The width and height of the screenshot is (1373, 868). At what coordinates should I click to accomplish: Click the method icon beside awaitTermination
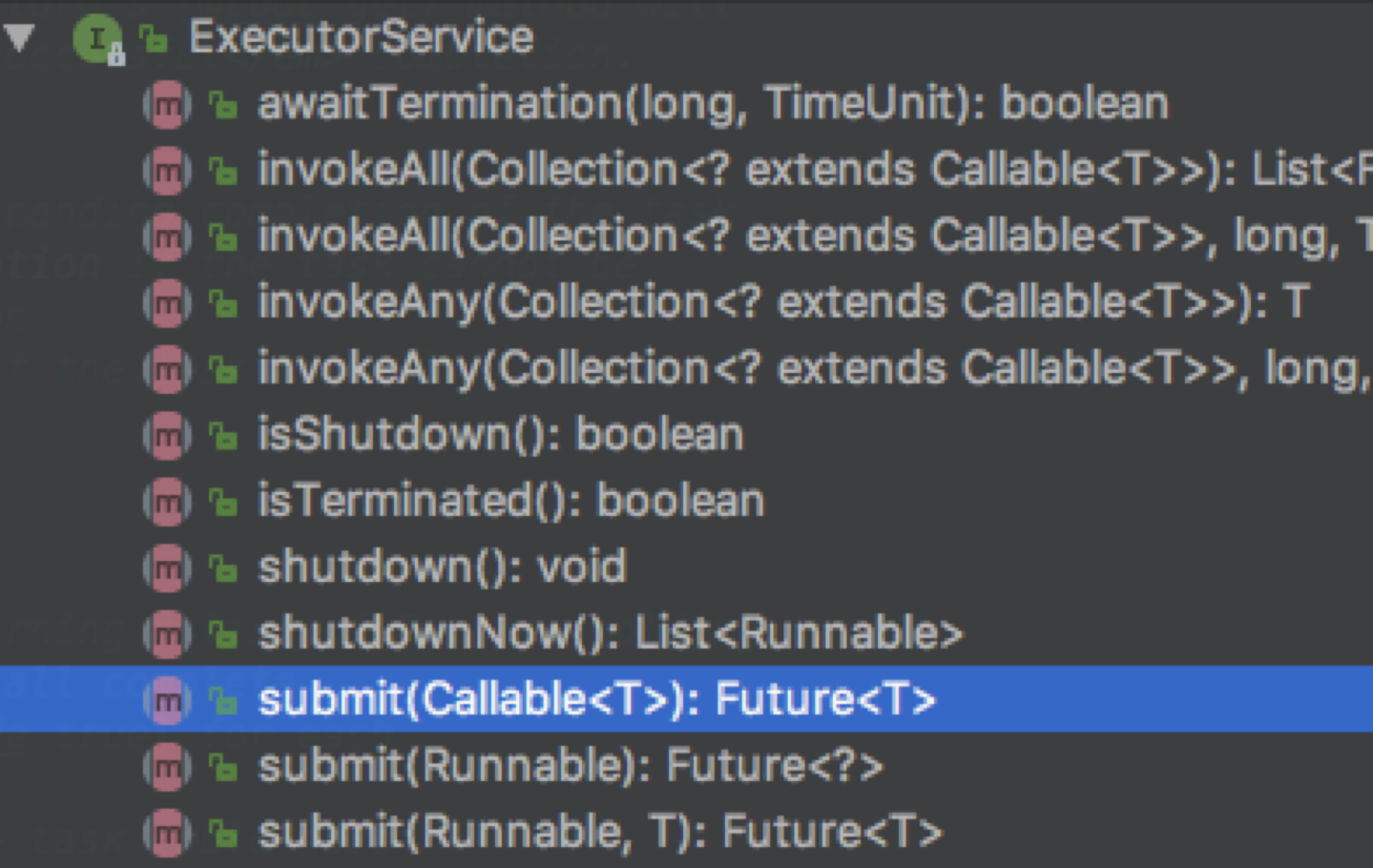[x=167, y=105]
